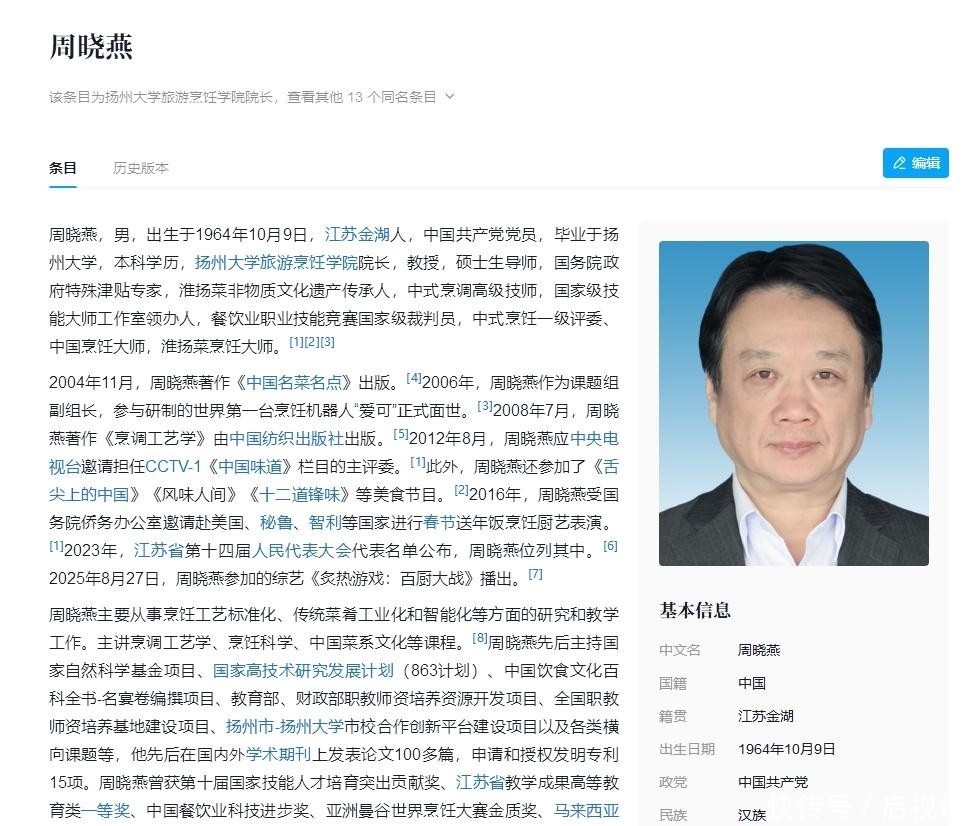Image resolution: width=973 pixels, height=826 pixels.
Task: Open the 中国纺织出版社 link
Action: 287,439
